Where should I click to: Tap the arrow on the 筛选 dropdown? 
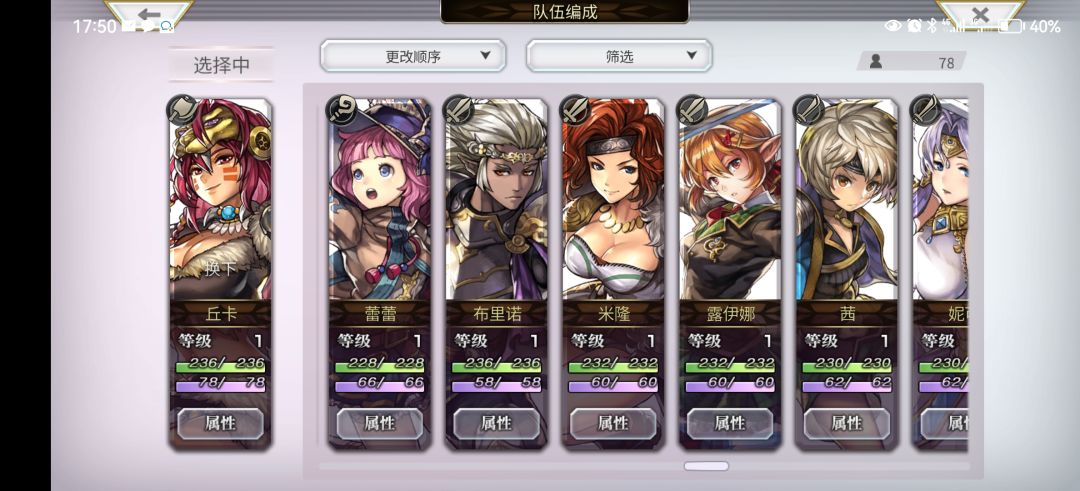coord(692,56)
